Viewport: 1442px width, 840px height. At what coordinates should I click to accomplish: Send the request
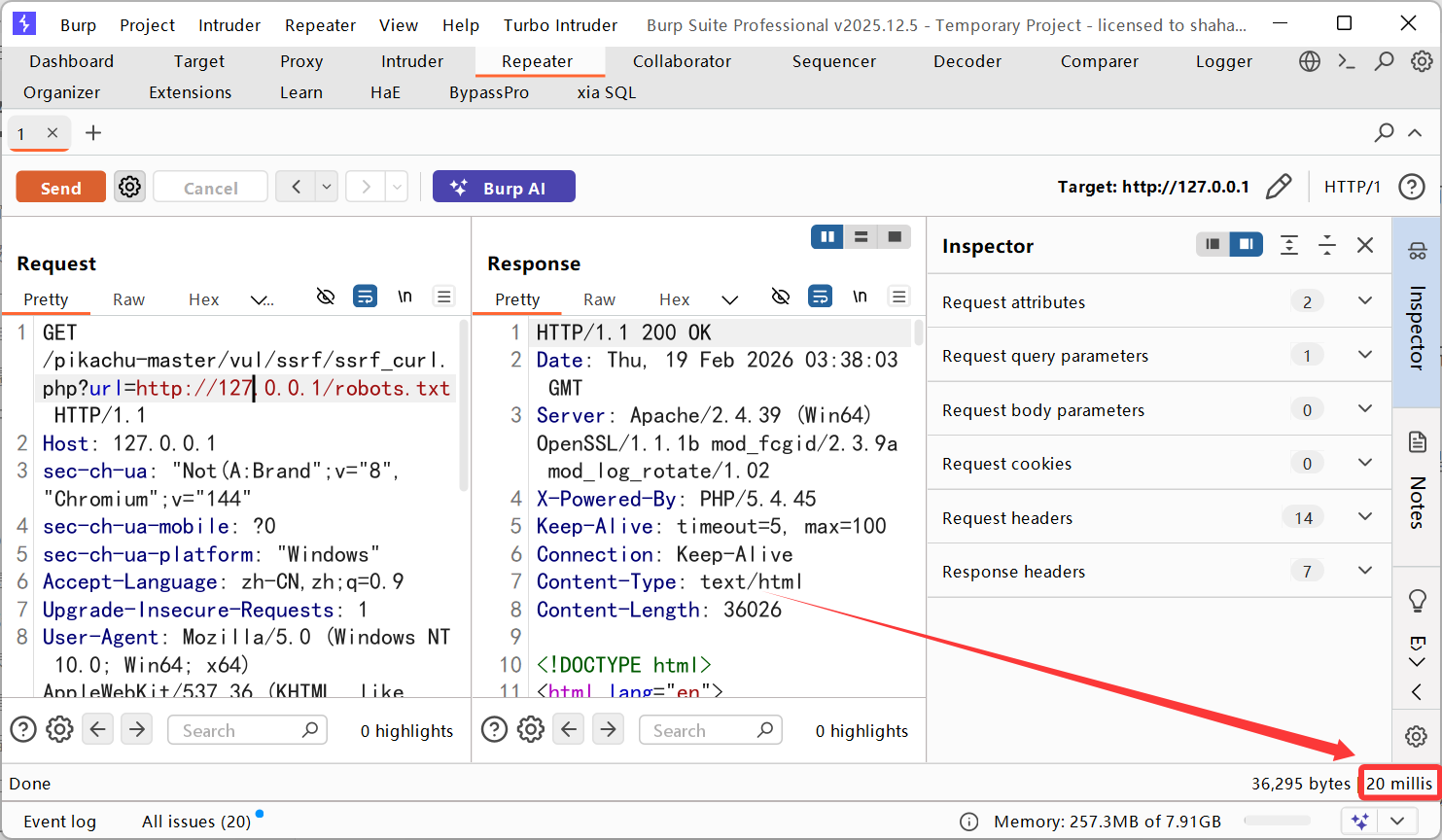pyautogui.click(x=60, y=187)
